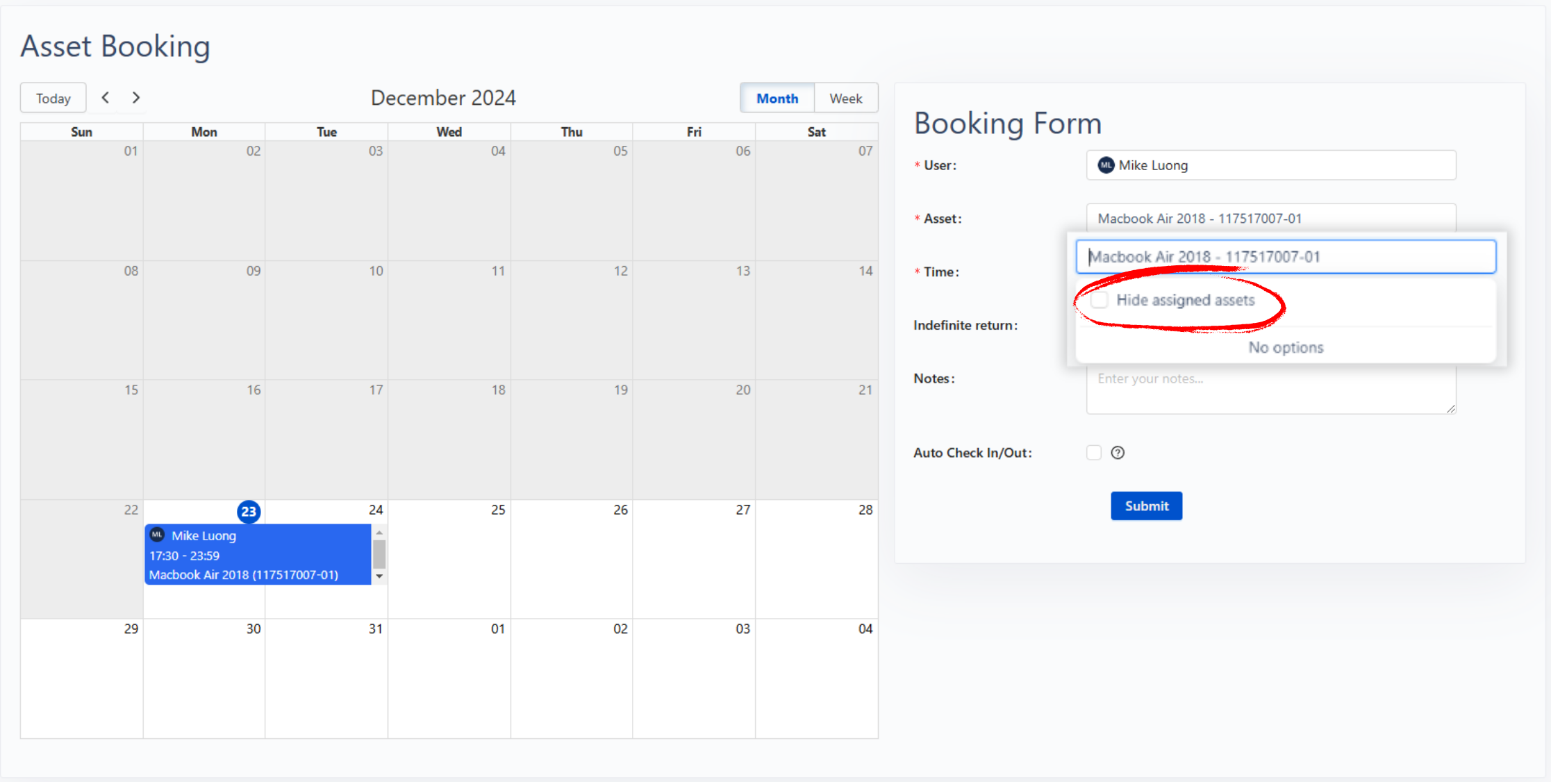Click on the December 23 calendar date
The width and height of the screenshot is (1551, 784).
pyautogui.click(x=249, y=511)
